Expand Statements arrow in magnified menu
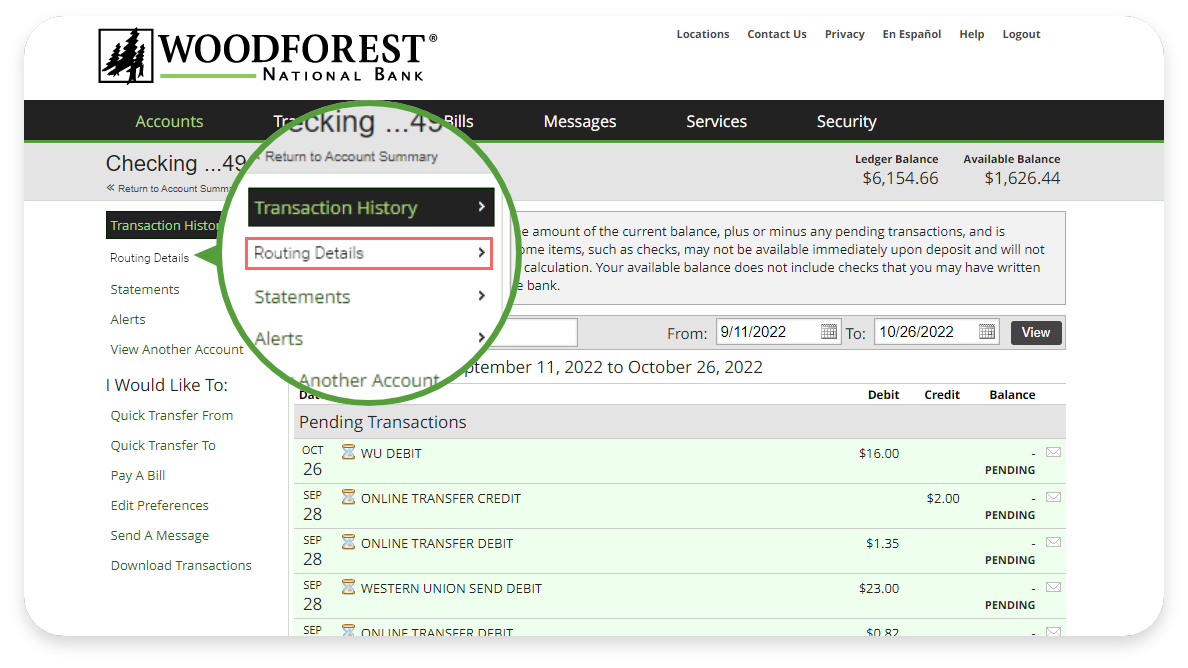The height and width of the screenshot is (668, 1188). tap(481, 296)
